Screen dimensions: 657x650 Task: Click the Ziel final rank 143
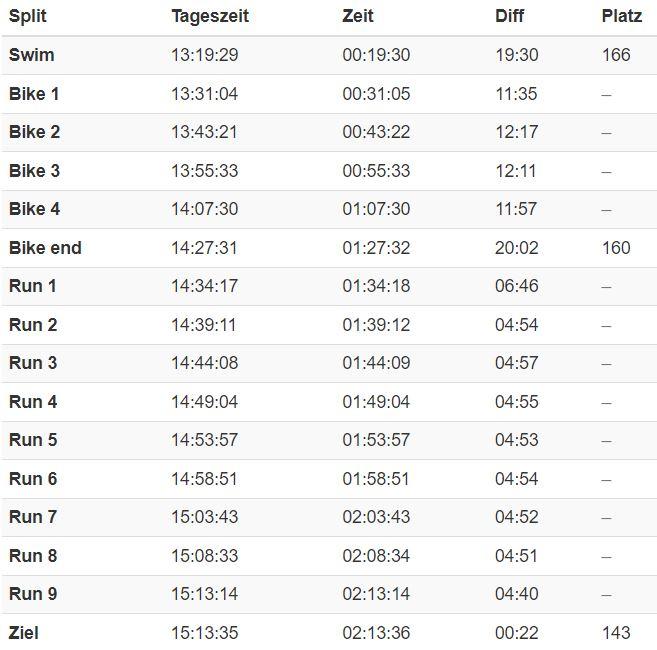(x=616, y=633)
